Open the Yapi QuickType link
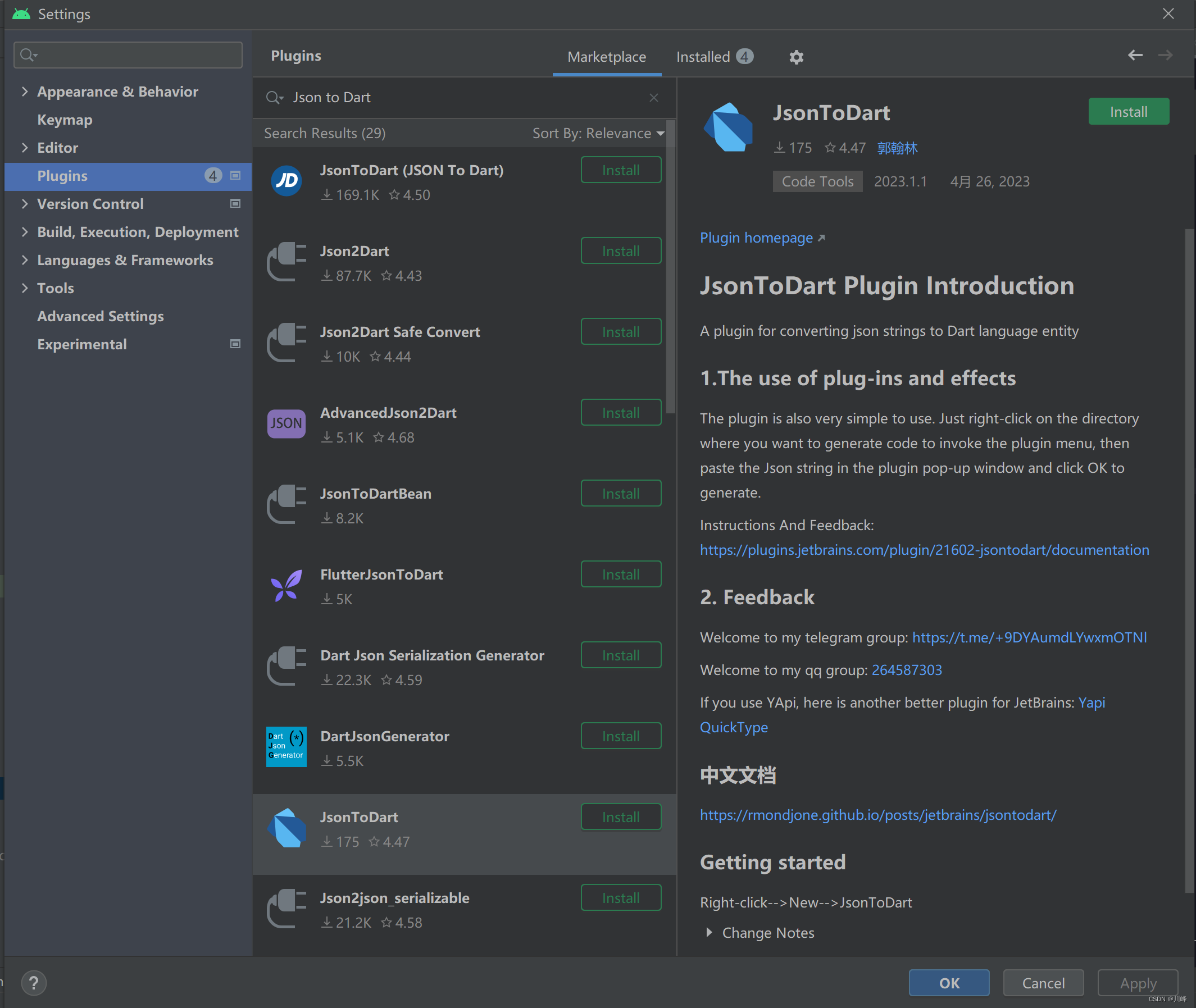Screen dimensions: 1196x1008 click(734, 727)
